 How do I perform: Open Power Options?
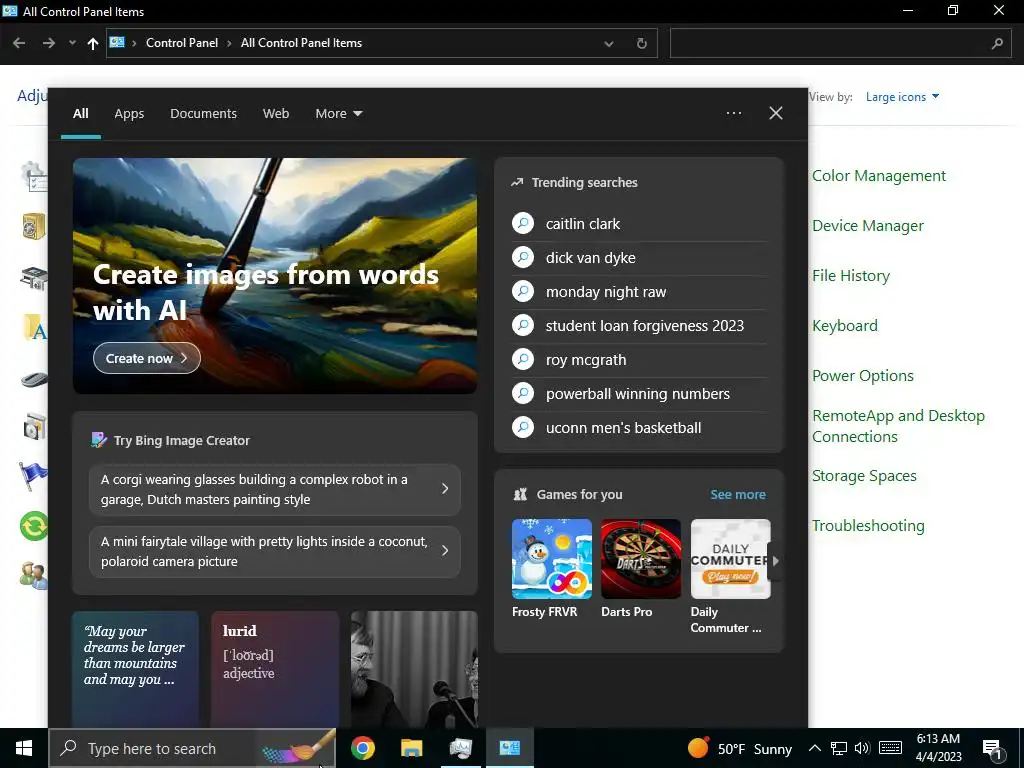[x=862, y=376]
